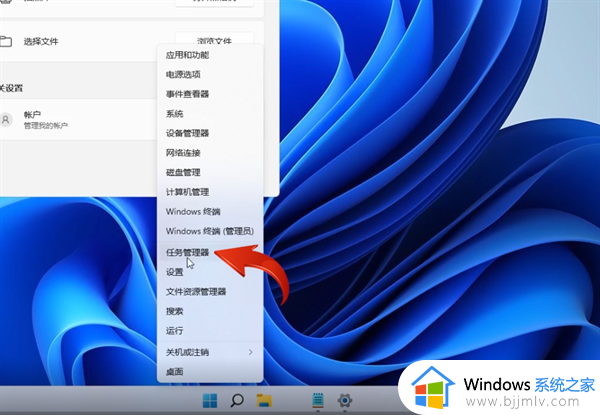Select 桌面 at menu bottom

pos(210,371)
